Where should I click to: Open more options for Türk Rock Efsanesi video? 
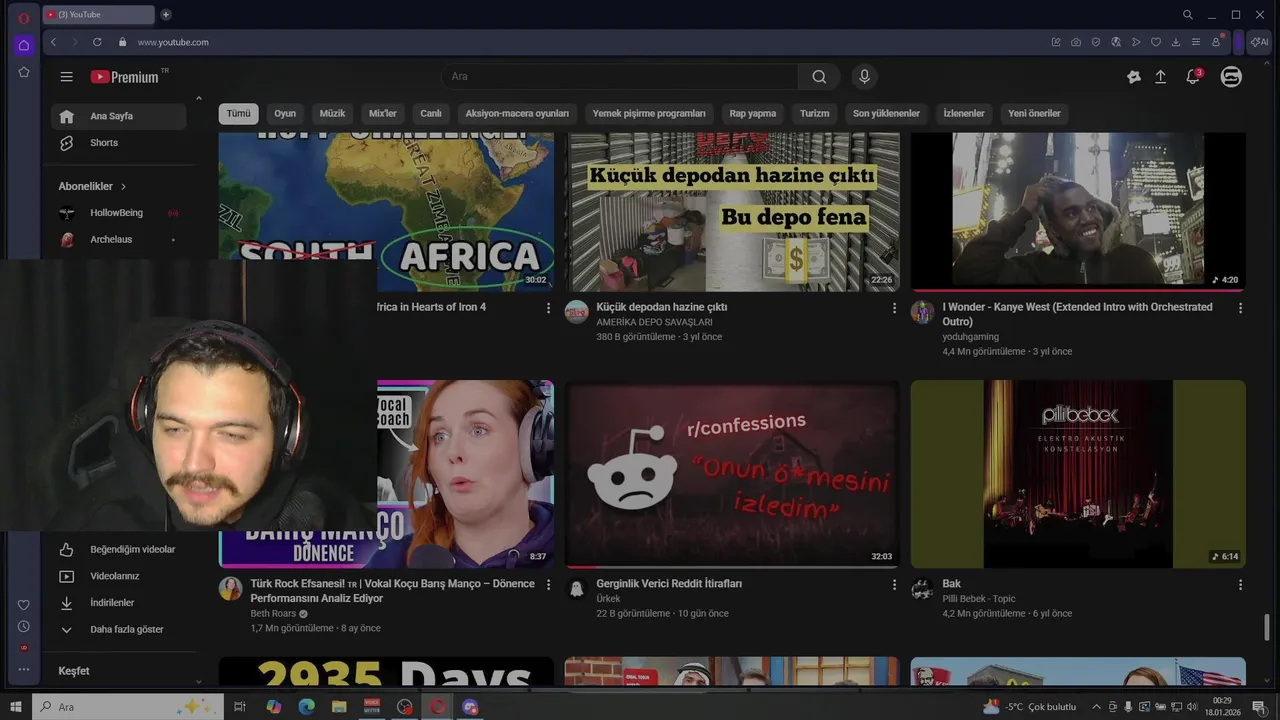point(548,585)
